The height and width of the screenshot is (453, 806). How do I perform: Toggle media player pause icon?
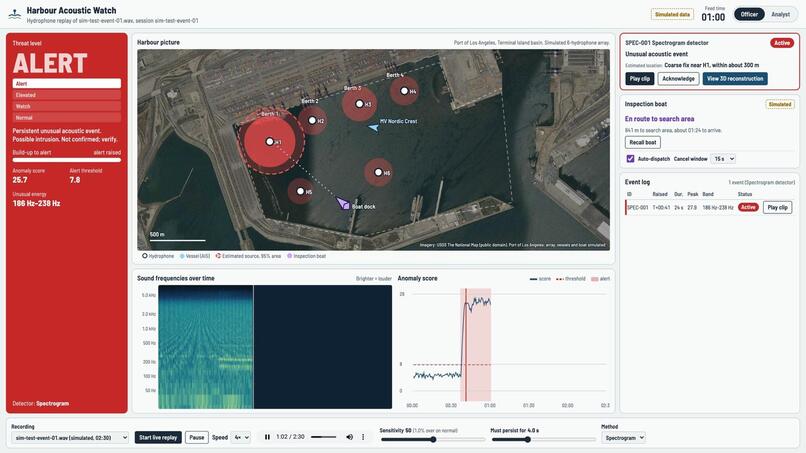(x=267, y=437)
